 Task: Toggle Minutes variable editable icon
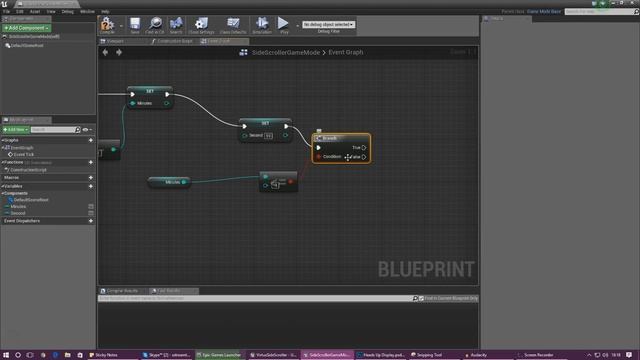pos(91,207)
